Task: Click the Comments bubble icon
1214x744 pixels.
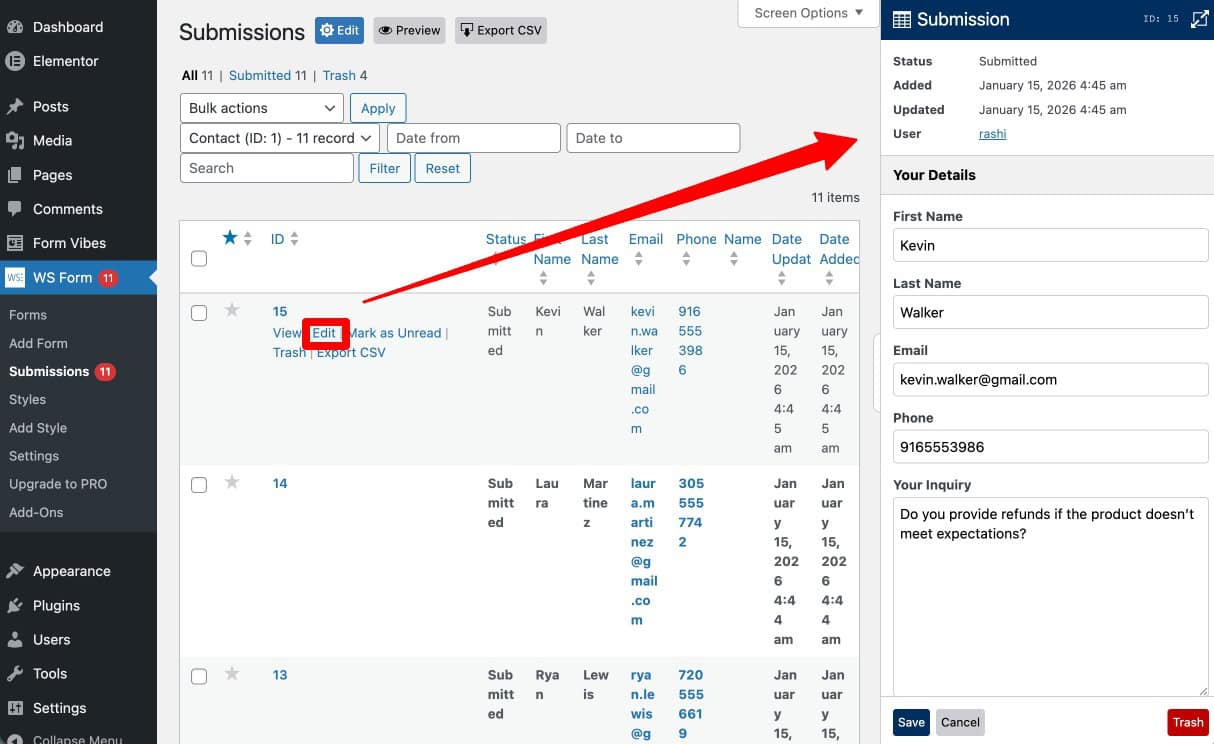Action: tap(15, 209)
